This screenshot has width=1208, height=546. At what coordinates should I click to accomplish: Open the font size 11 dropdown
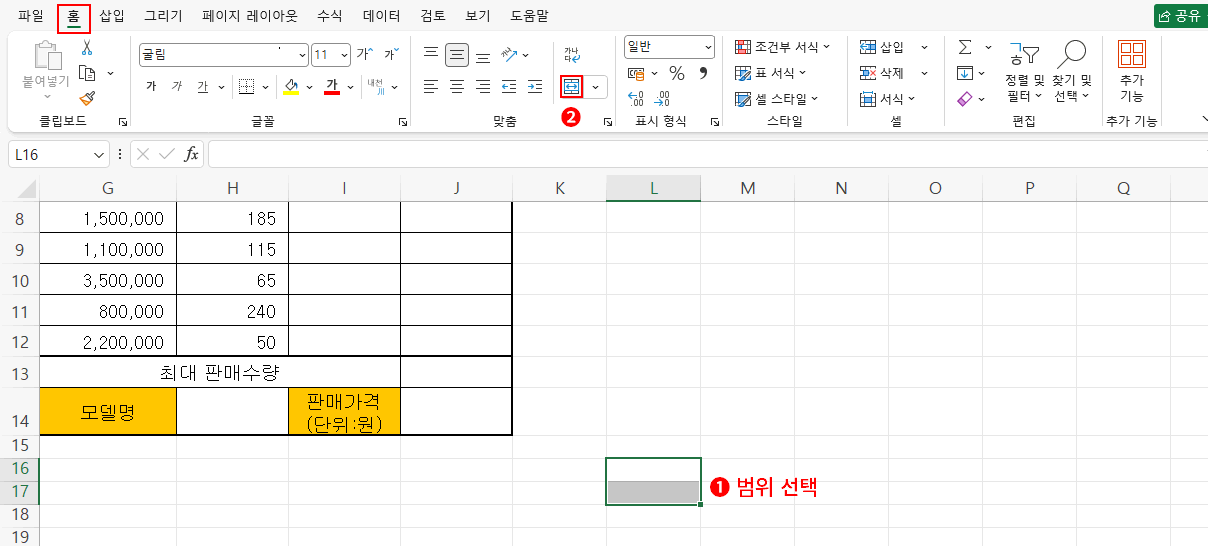click(x=345, y=54)
